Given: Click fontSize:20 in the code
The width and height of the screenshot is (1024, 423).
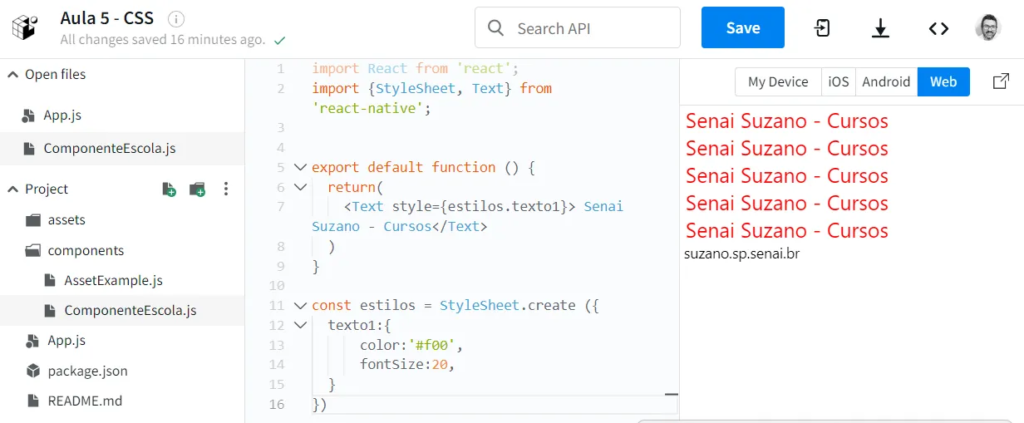Looking at the screenshot, I should coord(403,365).
